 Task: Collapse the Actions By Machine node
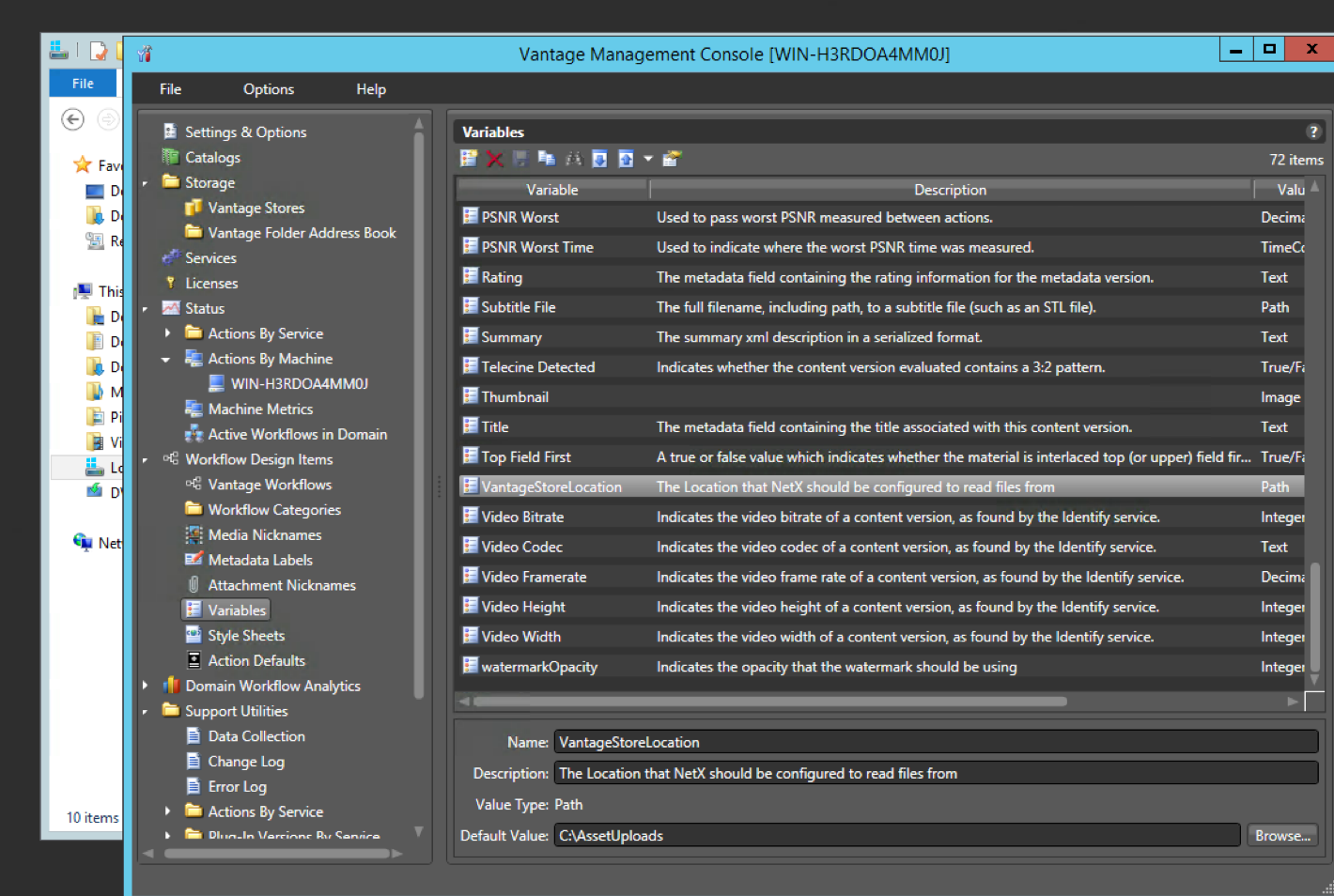pos(166,359)
